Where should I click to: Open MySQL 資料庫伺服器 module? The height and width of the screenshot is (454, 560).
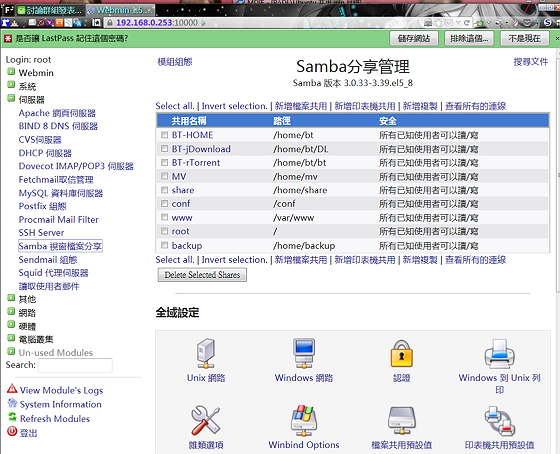(61, 193)
